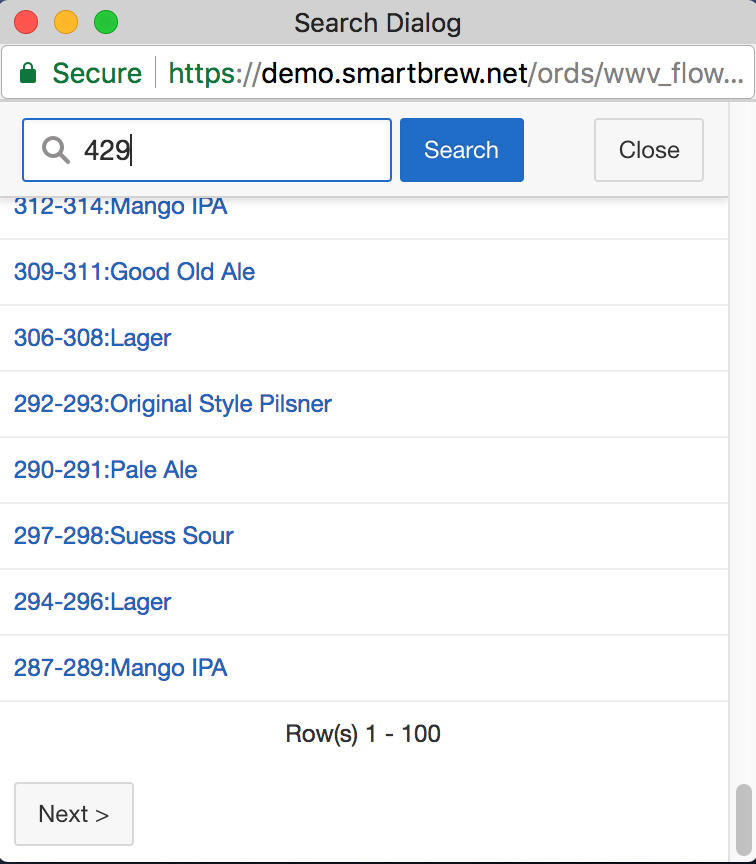This screenshot has height=864, width=756.
Task: Click the green padlock icon
Action: tap(28, 74)
